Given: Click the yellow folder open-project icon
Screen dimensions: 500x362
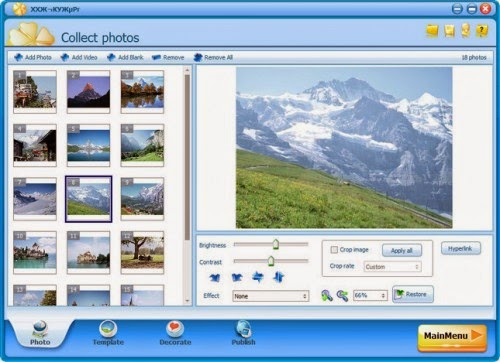Looking at the screenshot, I should pyautogui.click(x=432, y=31).
